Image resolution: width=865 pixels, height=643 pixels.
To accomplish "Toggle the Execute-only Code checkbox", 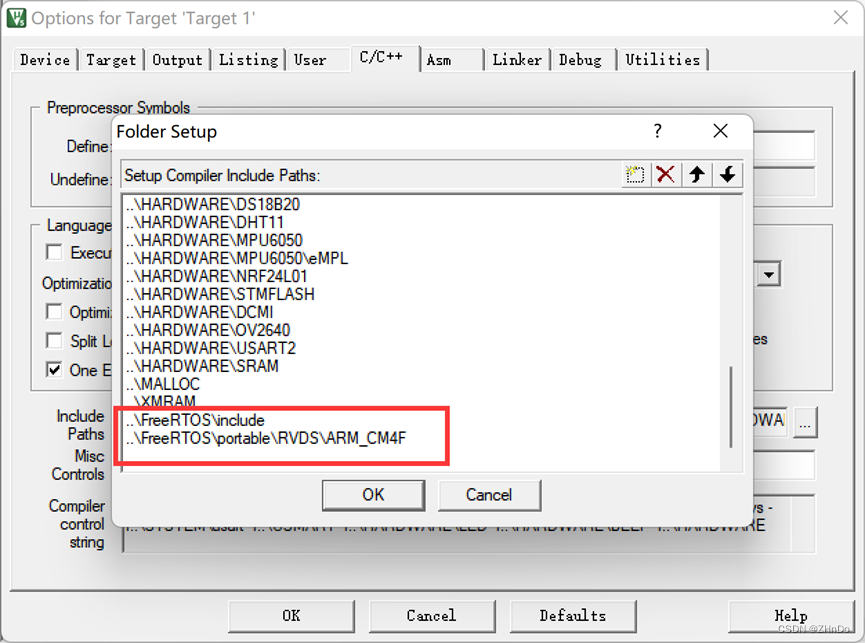I will (54, 252).
